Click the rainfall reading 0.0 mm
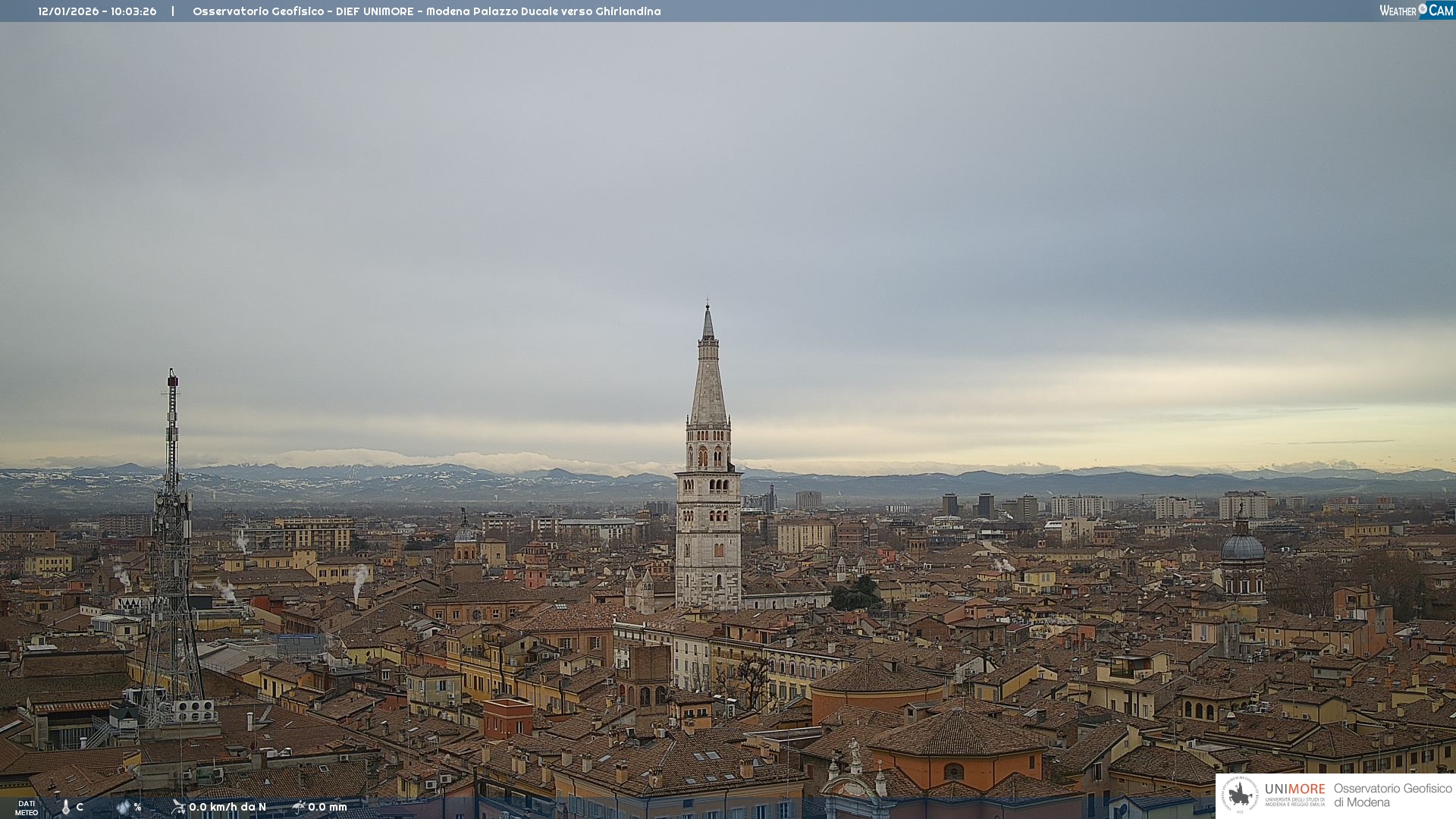The height and width of the screenshot is (819, 1456). pyautogui.click(x=328, y=808)
